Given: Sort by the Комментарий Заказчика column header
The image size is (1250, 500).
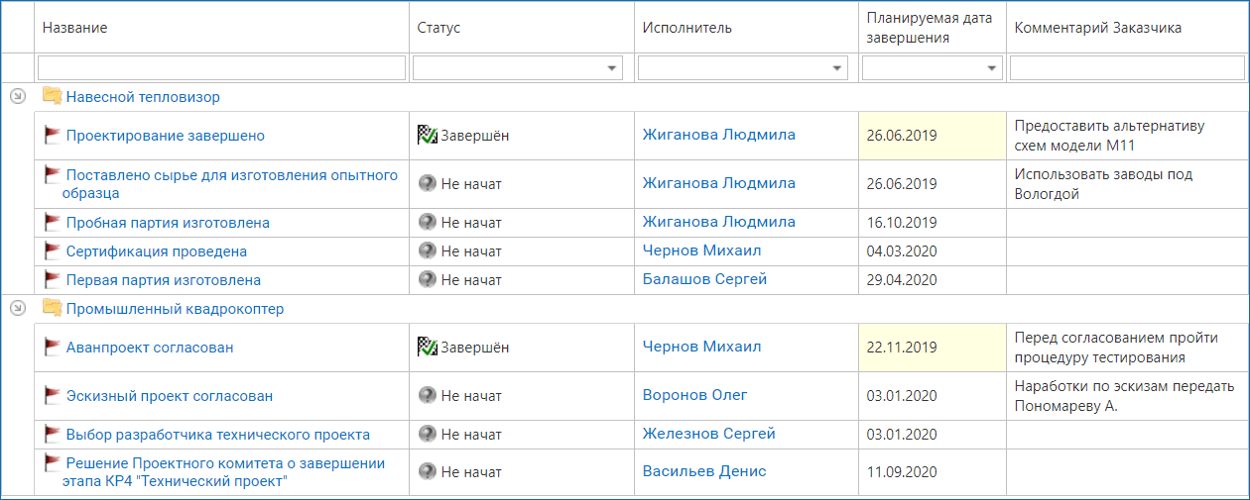Looking at the screenshot, I should pyautogui.click(x=1097, y=28).
